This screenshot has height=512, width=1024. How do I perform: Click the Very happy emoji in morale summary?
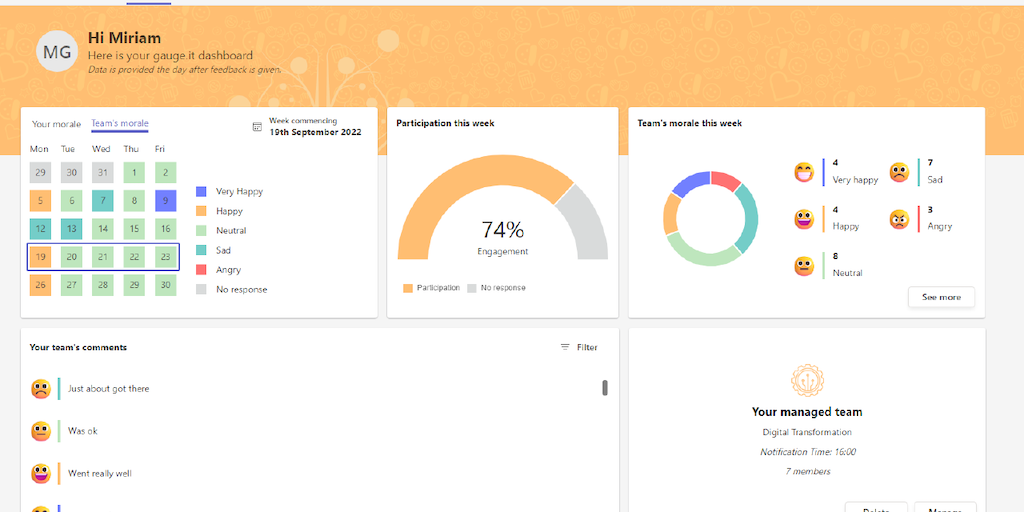coord(804,172)
